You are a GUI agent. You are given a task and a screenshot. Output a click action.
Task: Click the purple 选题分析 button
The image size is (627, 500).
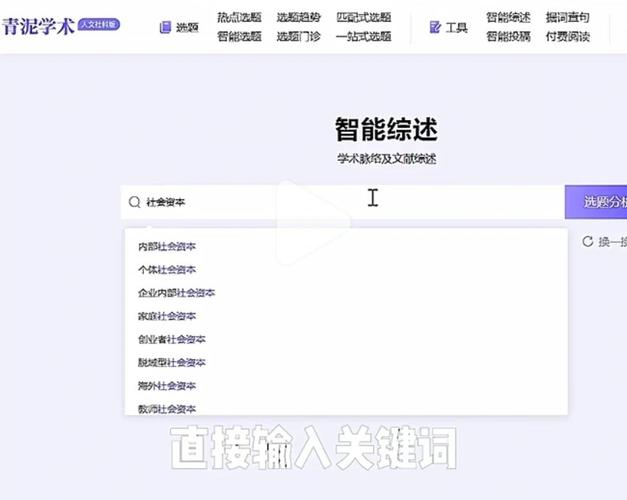click(x=596, y=202)
